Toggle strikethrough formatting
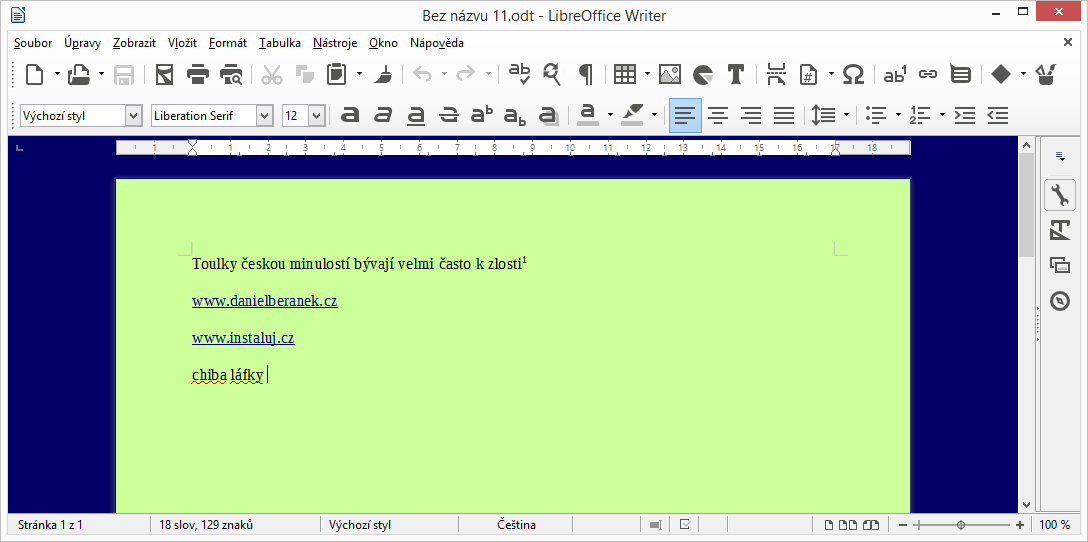1088x542 pixels. 449,115
